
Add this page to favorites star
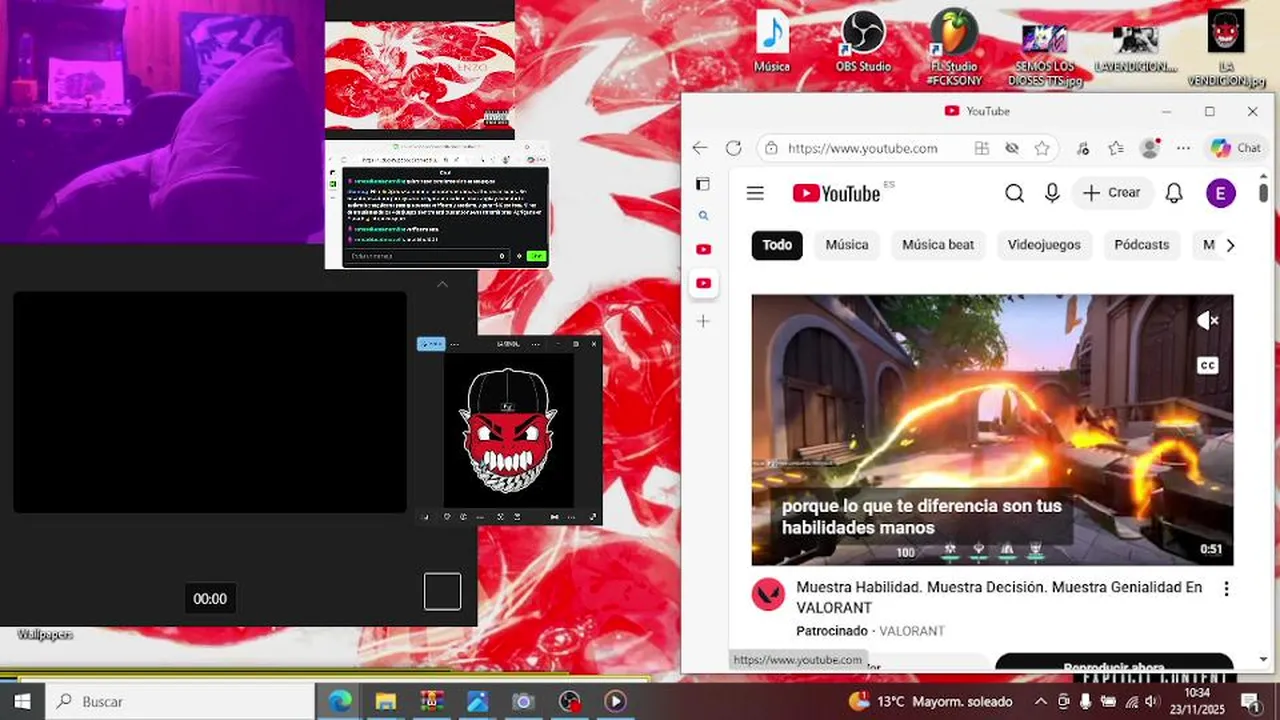[x=1042, y=148]
